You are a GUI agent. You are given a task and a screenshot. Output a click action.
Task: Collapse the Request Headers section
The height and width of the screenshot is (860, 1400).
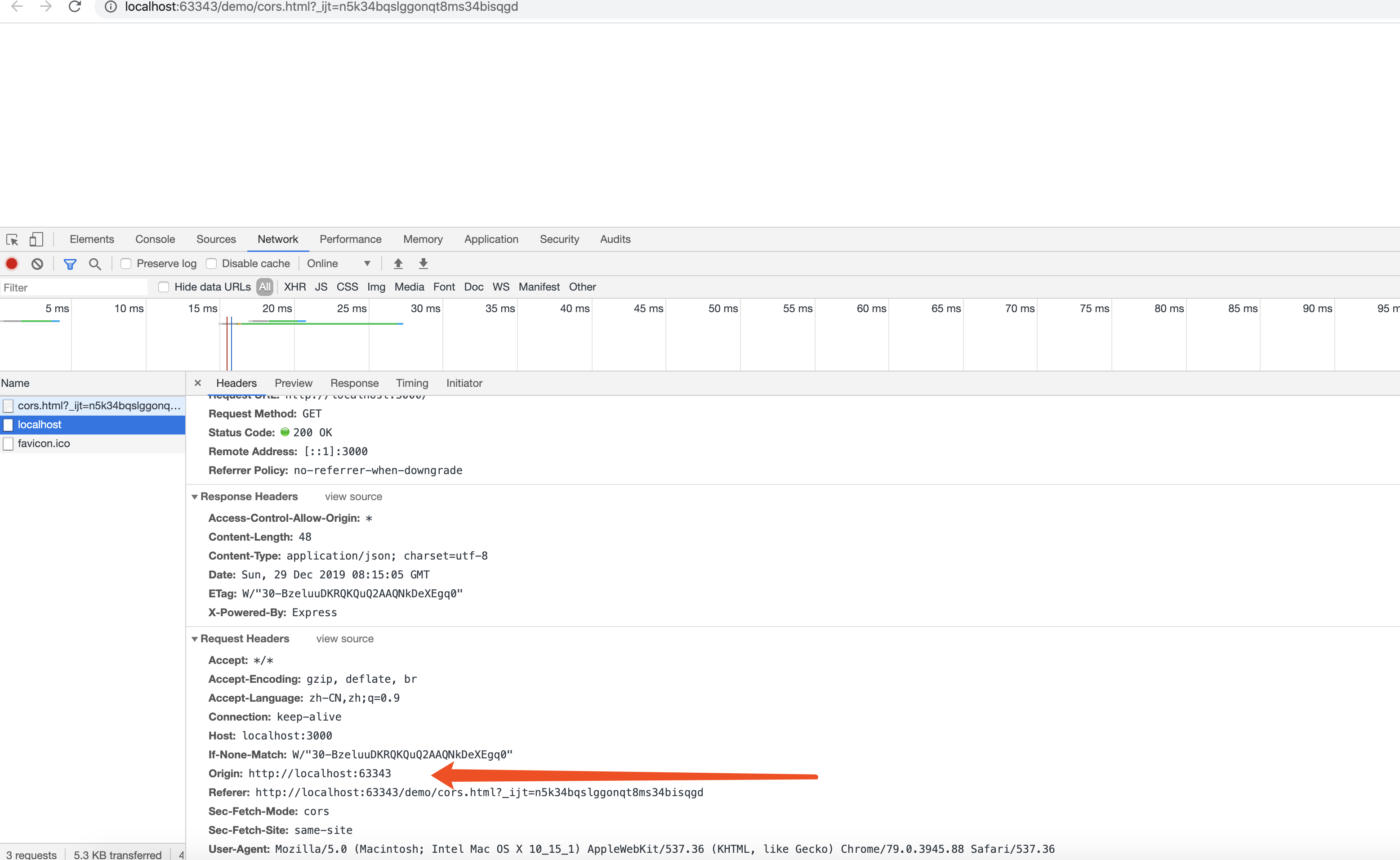(194, 638)
